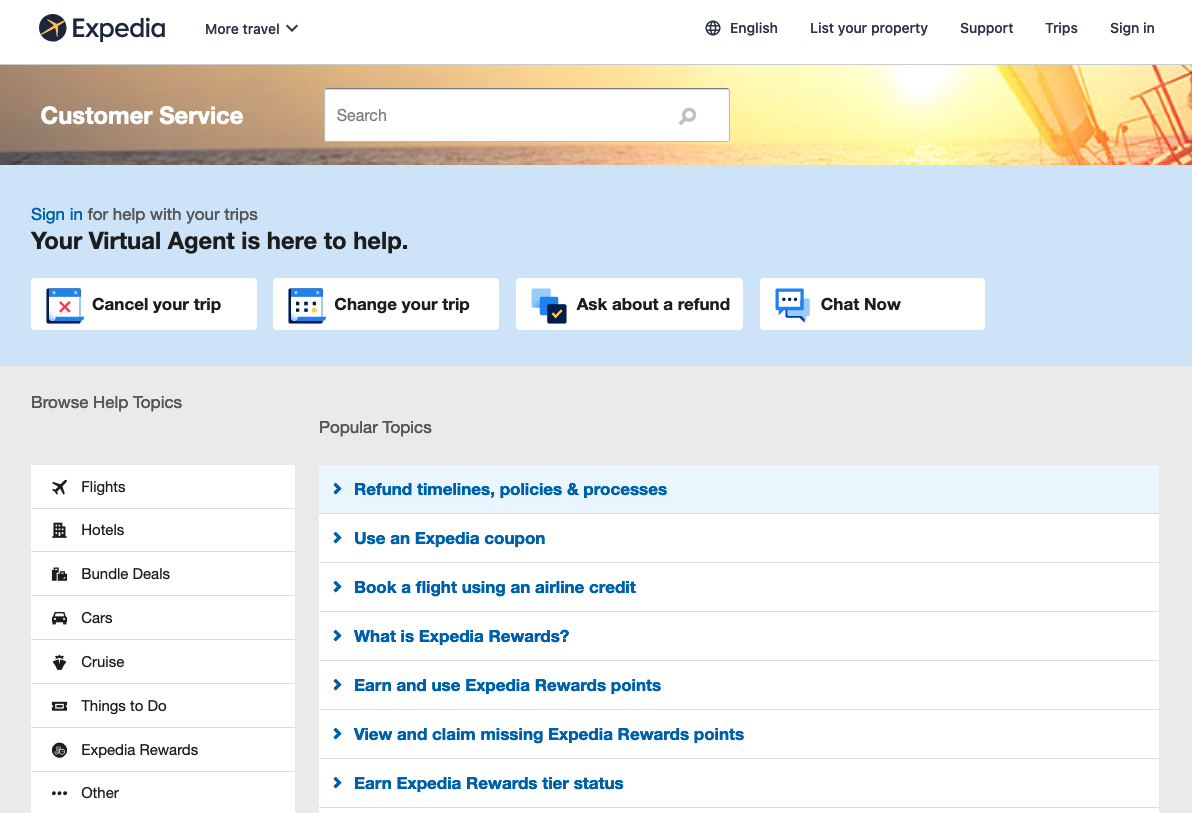1192x813 pixels.
Task: Open List your property
Action: click(x=868, y=28)
